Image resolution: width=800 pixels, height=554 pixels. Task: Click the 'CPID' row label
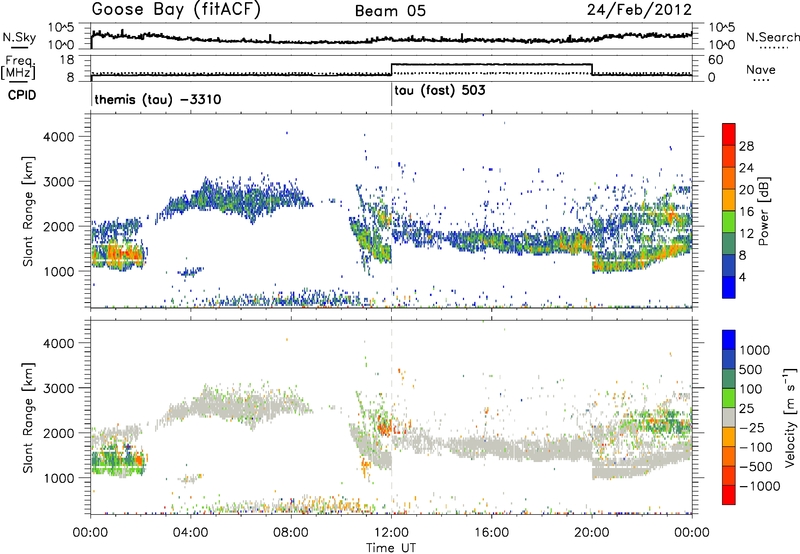(x=22, y=95)
